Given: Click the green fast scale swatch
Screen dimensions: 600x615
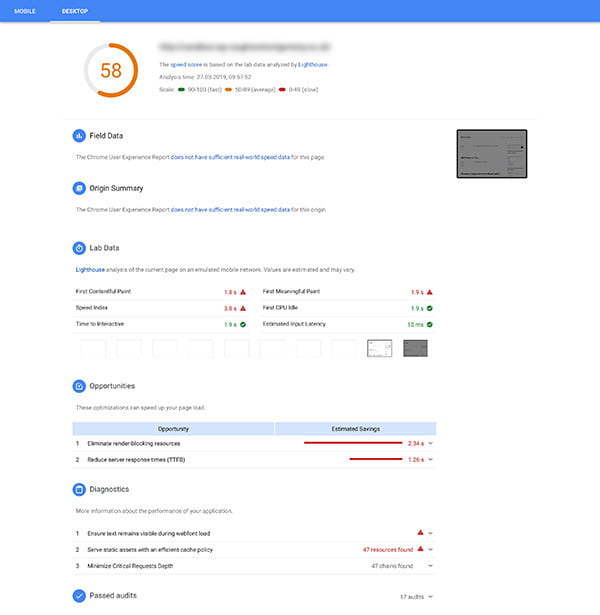Looking at the screenshot, I should (x=181, y=89).
